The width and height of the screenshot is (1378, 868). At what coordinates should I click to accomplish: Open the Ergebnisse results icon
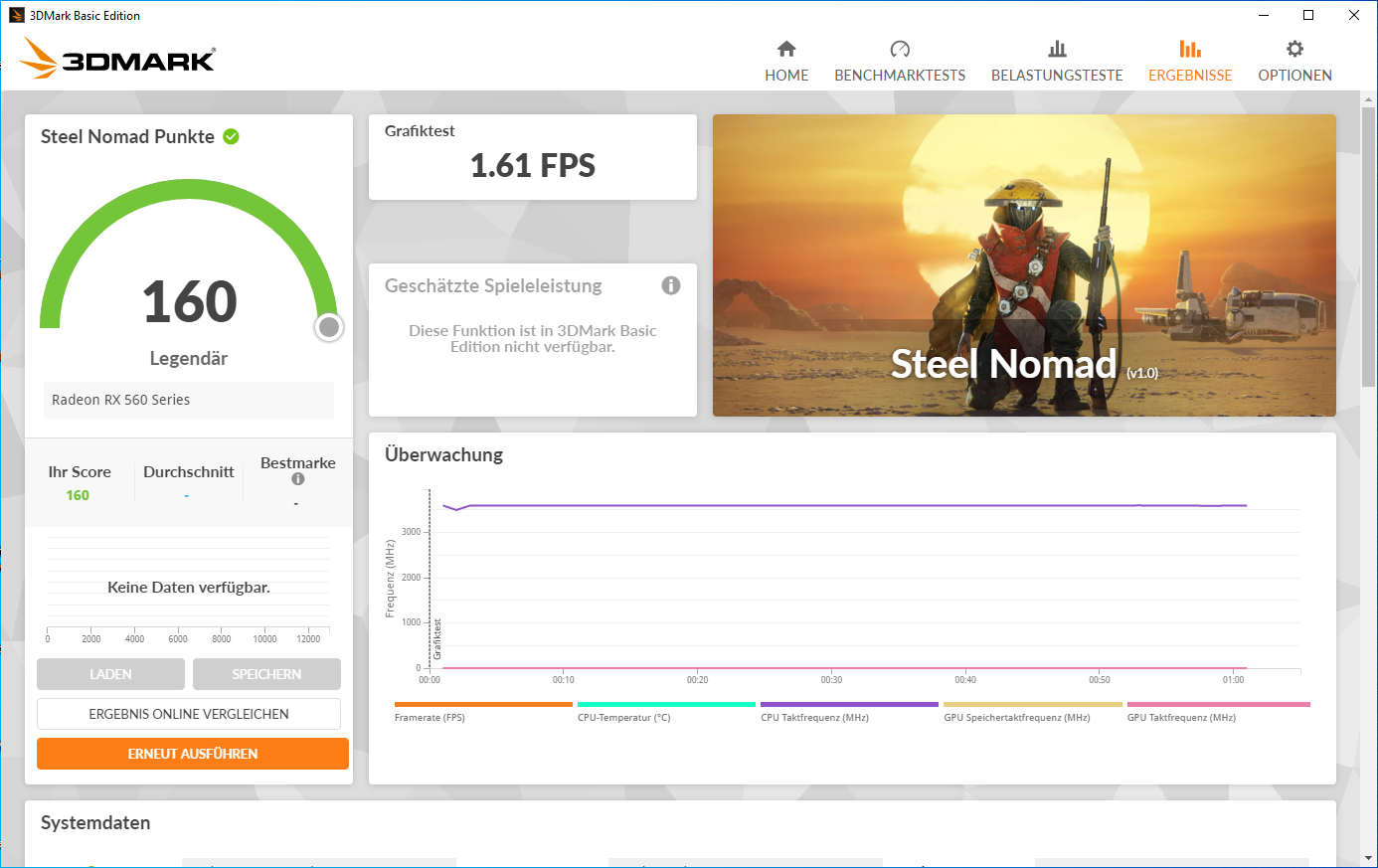click(x=1190, y=49)
